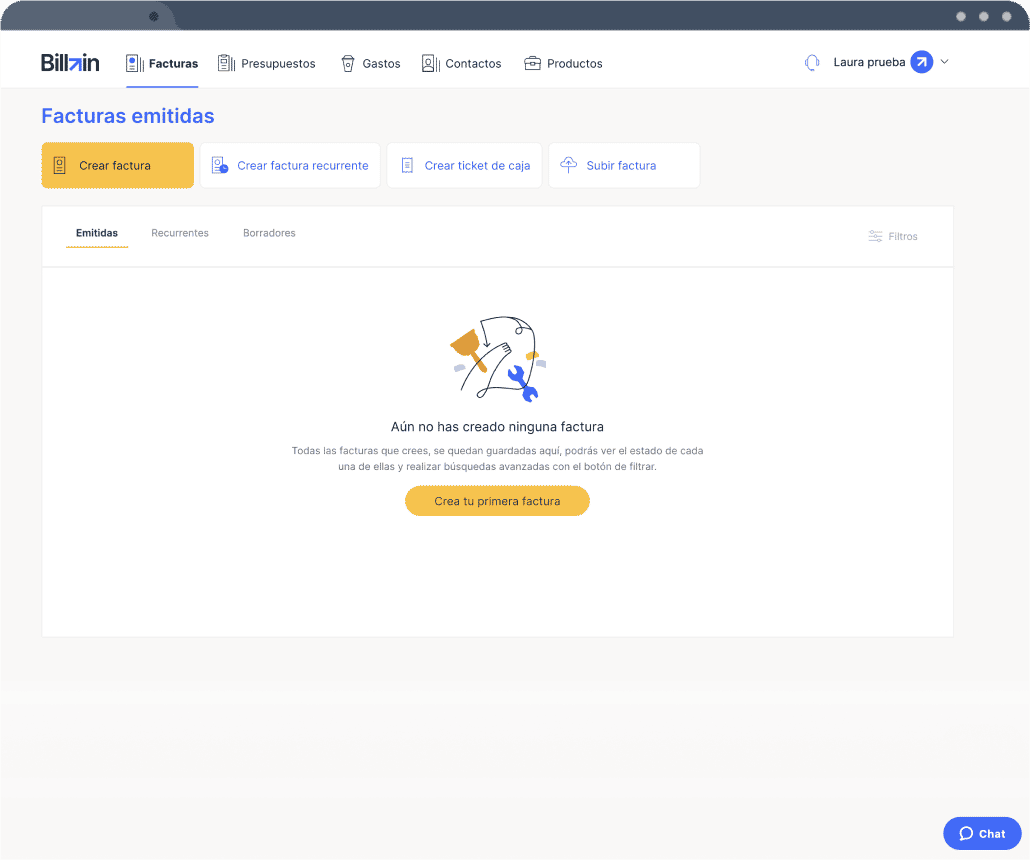Open the Filtros panel
1030x860 pixels.
(893, 237)
